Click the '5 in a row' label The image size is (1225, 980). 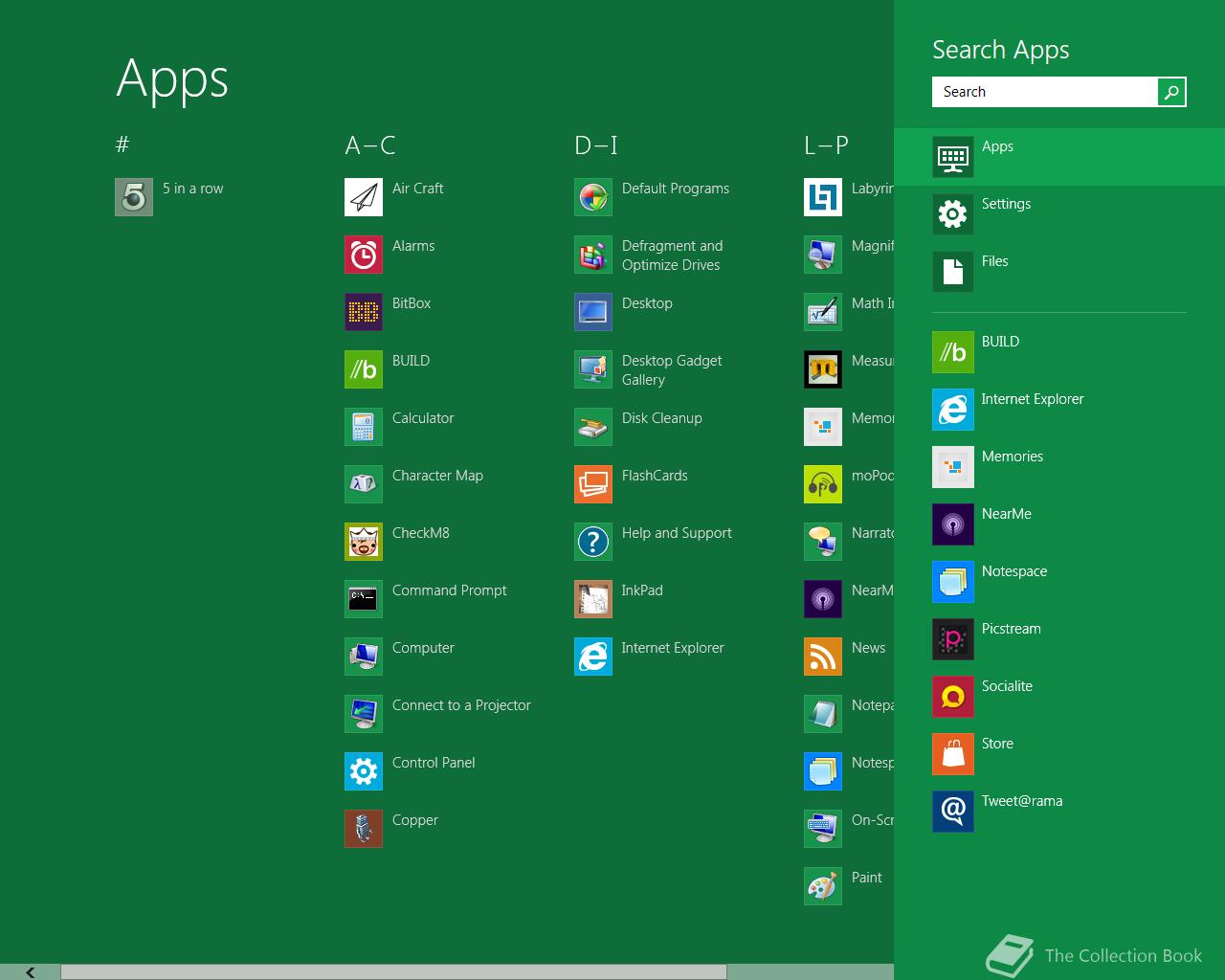(x=192, y=189)
